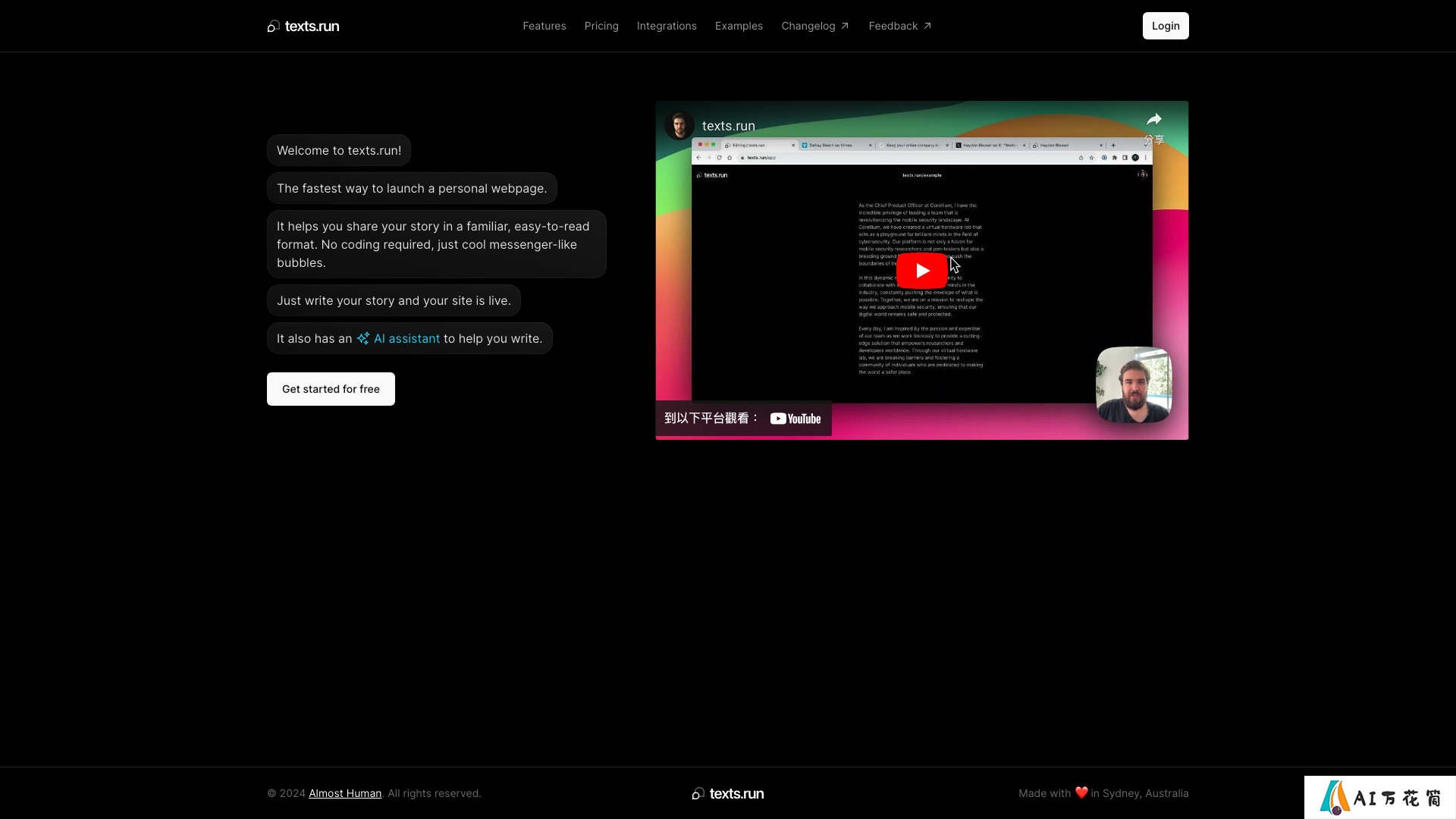Click 'Just write your story' bubble
1456x819 pixels.
(394, 300)
